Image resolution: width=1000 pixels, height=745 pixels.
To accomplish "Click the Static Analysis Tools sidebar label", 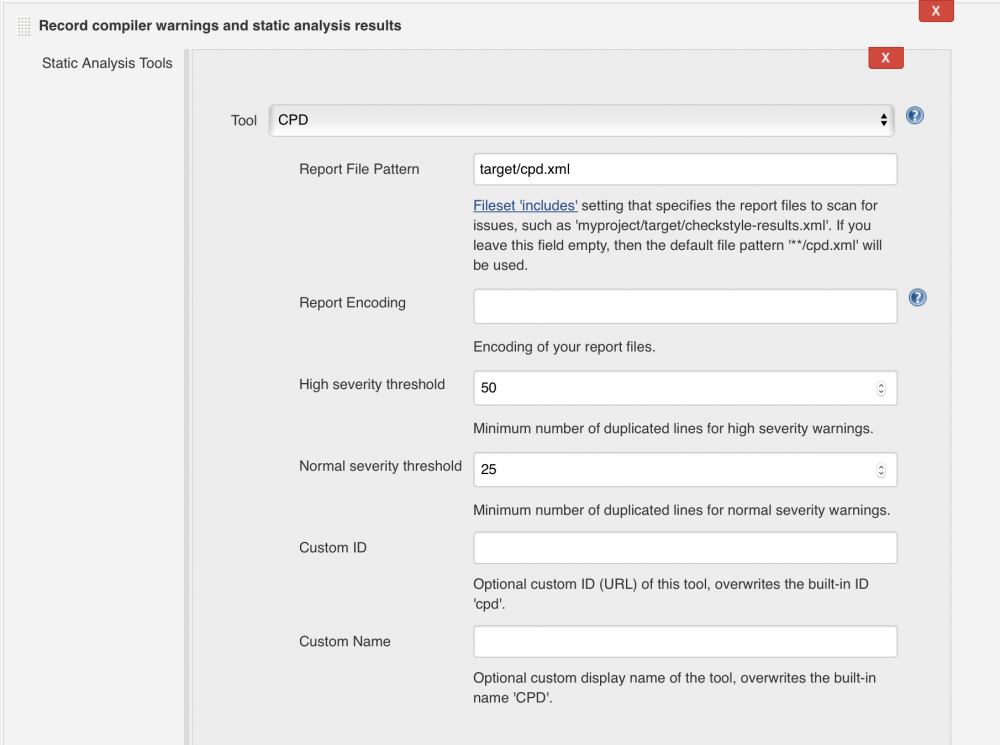I will pyautogui.click(x=107, y=62).
